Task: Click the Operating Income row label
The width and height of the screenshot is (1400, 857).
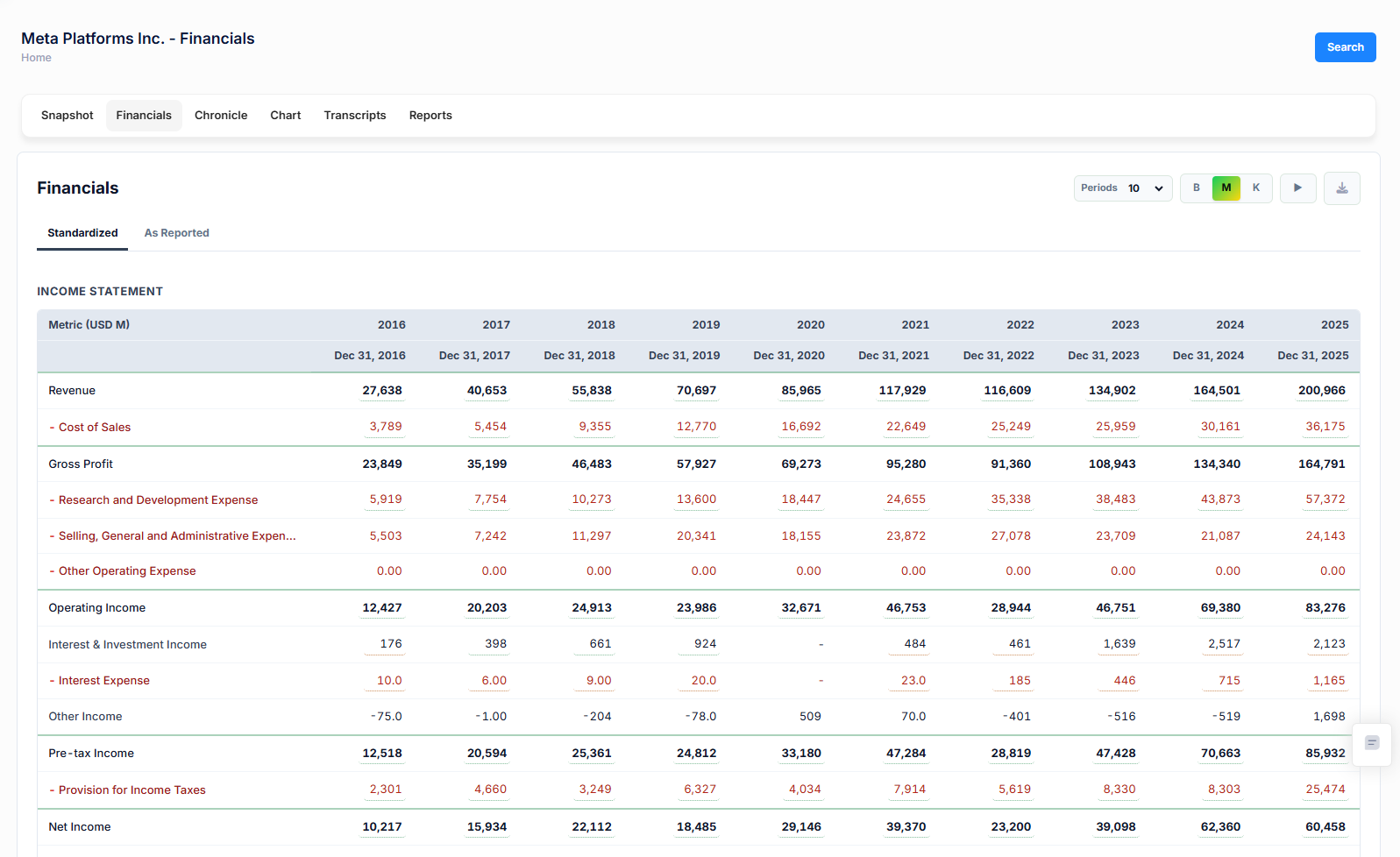Action: [97, 608]
